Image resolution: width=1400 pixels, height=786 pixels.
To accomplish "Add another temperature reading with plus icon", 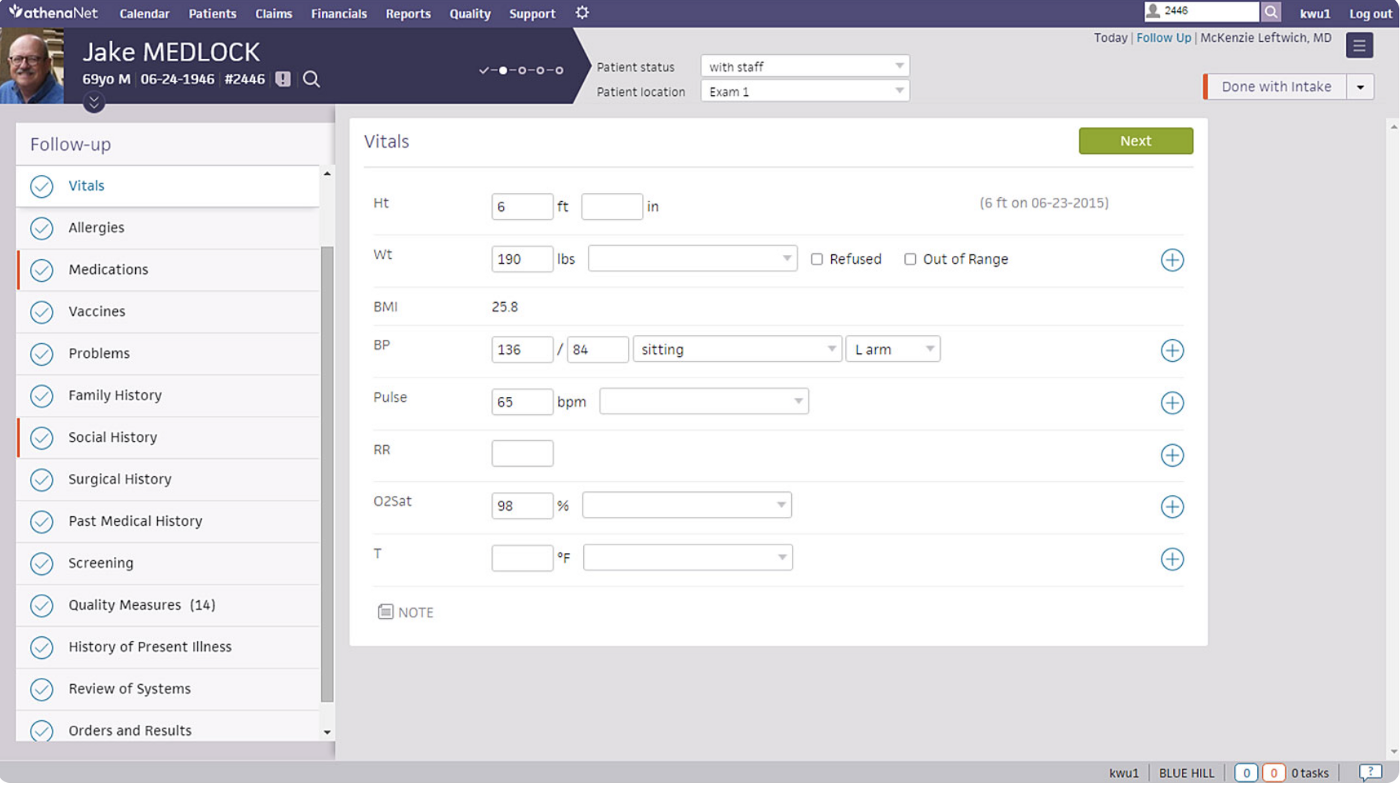I will click(1172, 559).
